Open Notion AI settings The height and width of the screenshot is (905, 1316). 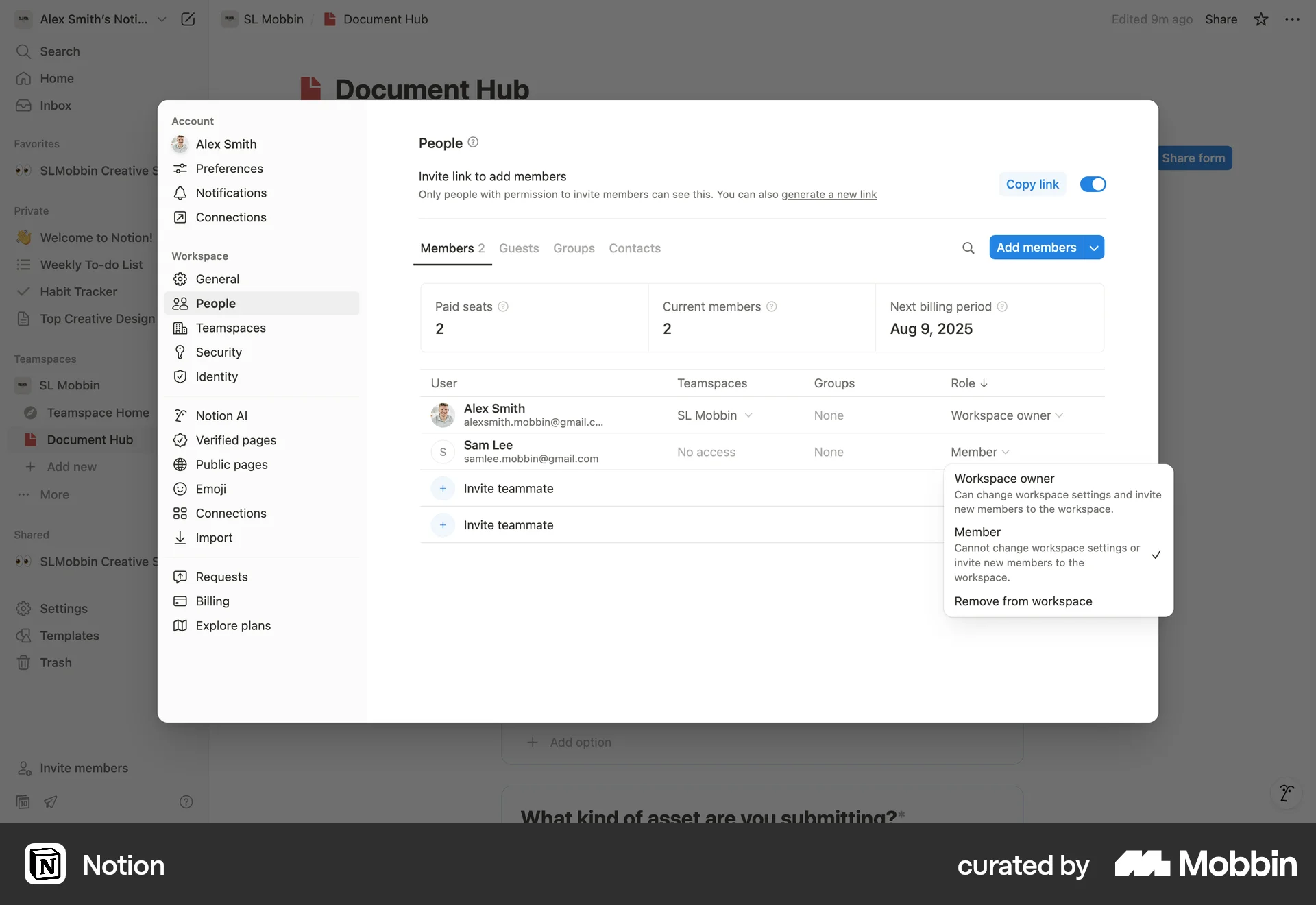click(221, 415)
